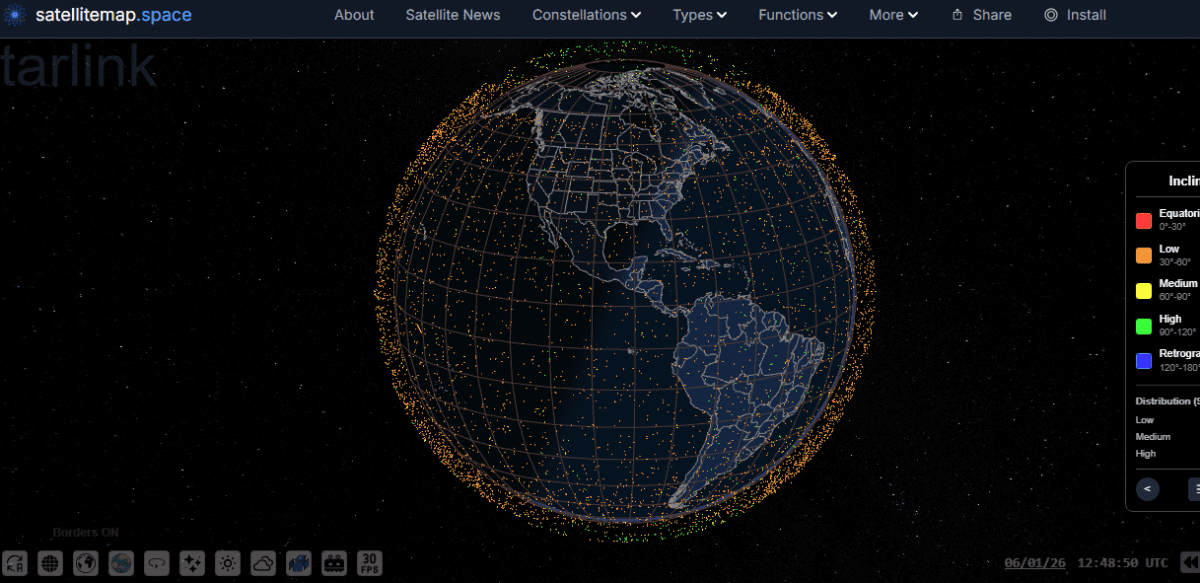Switch to the colored Earth texture icon
The height and width of the screenshot is (583, 1200).
click(x=121, y=563)
